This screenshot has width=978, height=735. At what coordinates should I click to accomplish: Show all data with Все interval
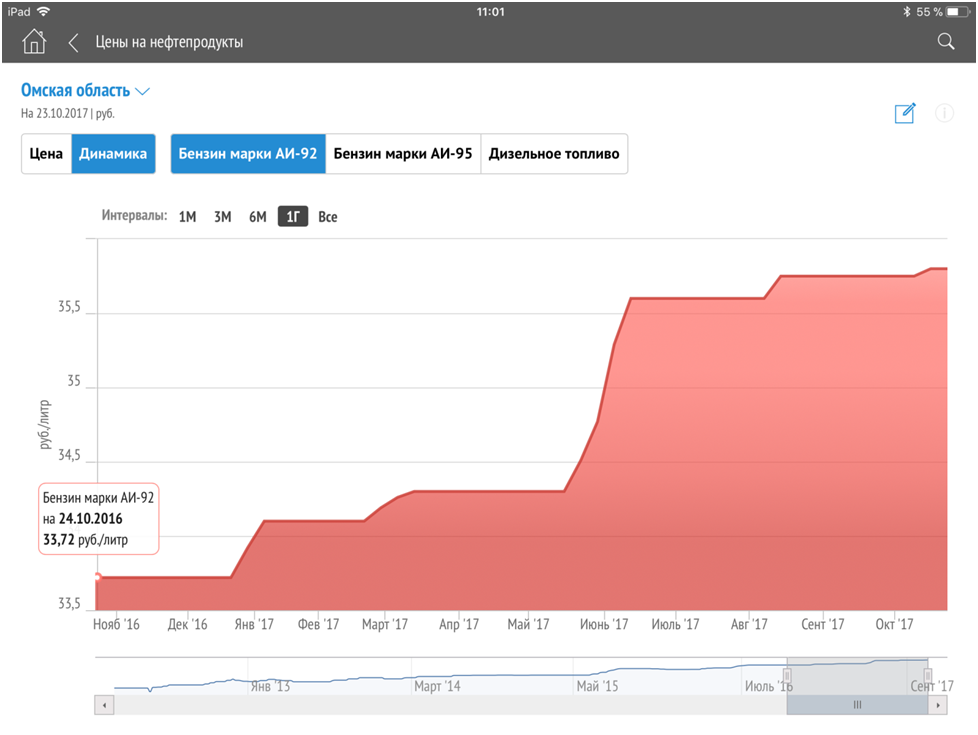tap(328, 217)
